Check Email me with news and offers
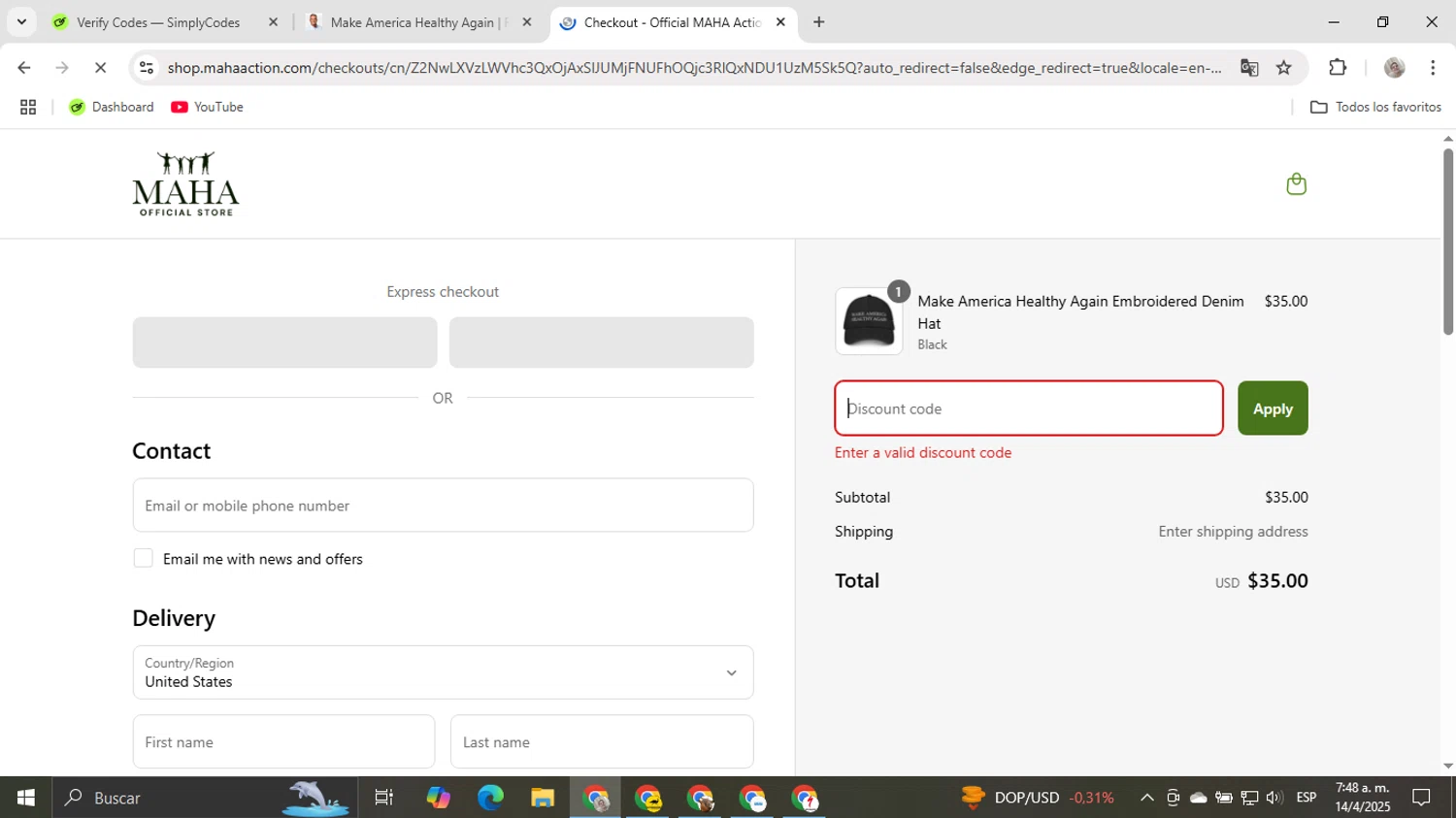Viewport: 1456px width, 818px height. click(143, 558)
